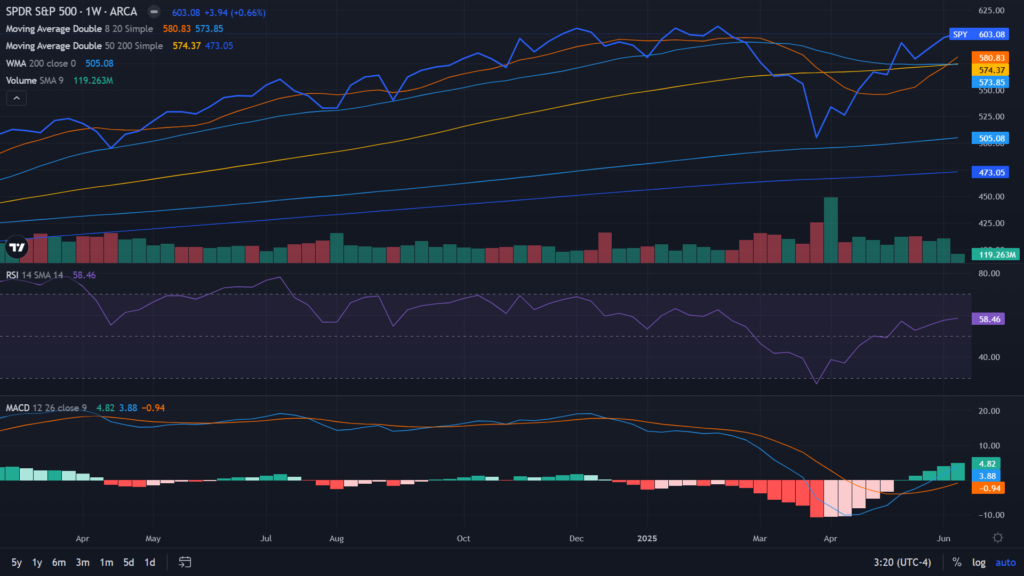Screen dimensions: 1024x576
Task: Choose the 1m time range
Action: [106, 562]
